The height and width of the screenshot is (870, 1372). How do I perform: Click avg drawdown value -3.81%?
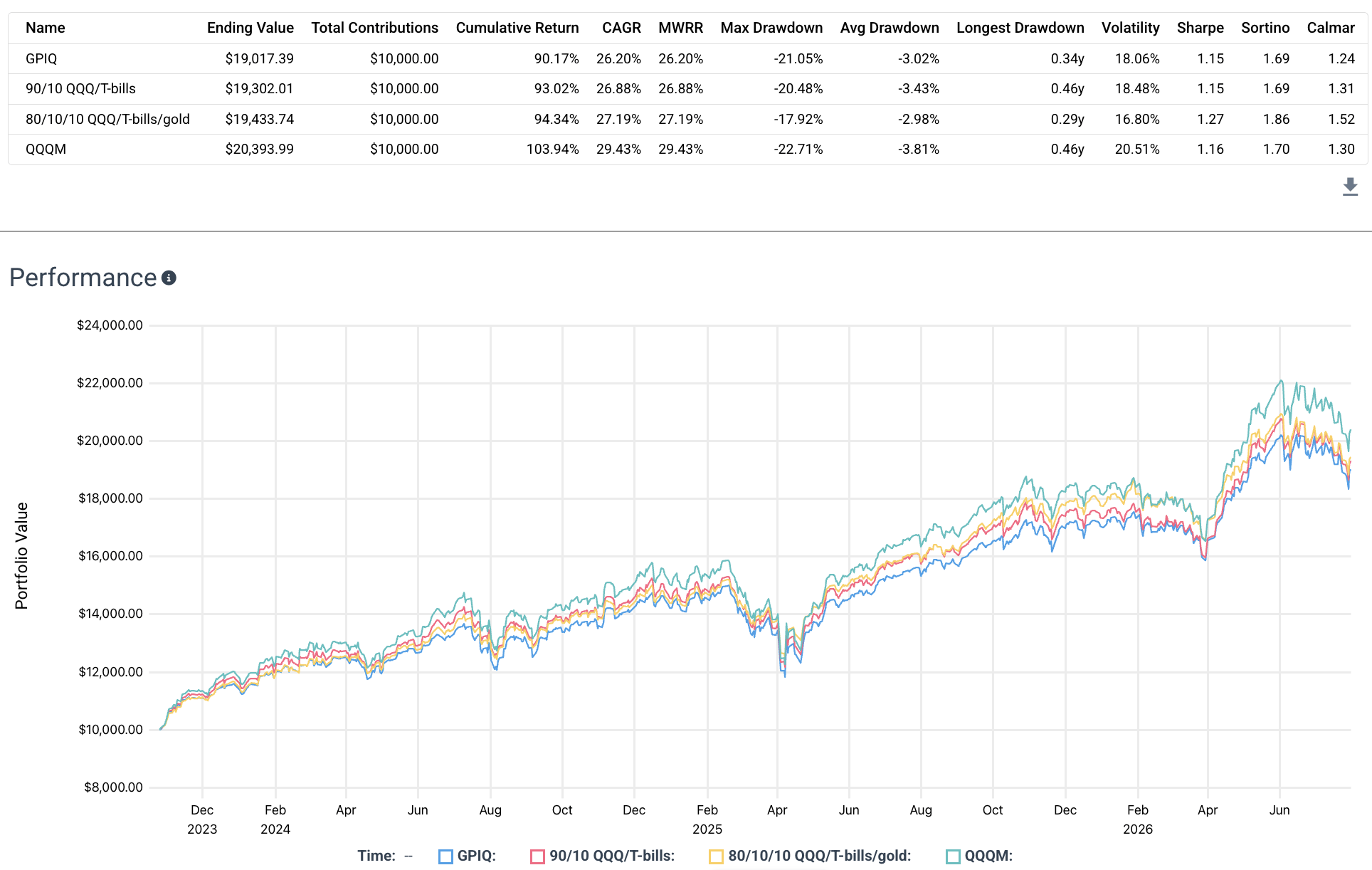point(919,149)
